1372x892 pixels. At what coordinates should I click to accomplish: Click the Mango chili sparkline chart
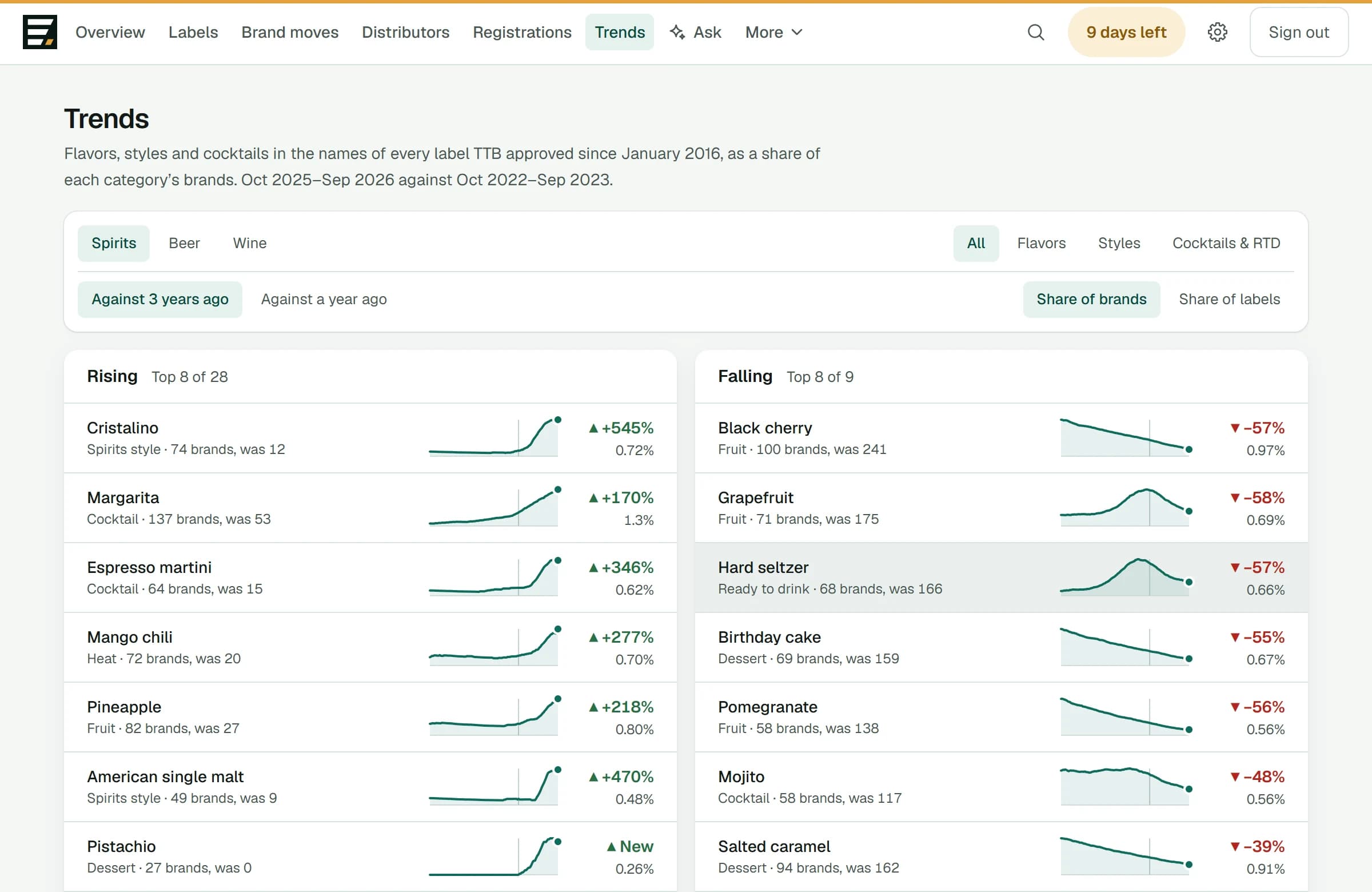click(494, 647)
